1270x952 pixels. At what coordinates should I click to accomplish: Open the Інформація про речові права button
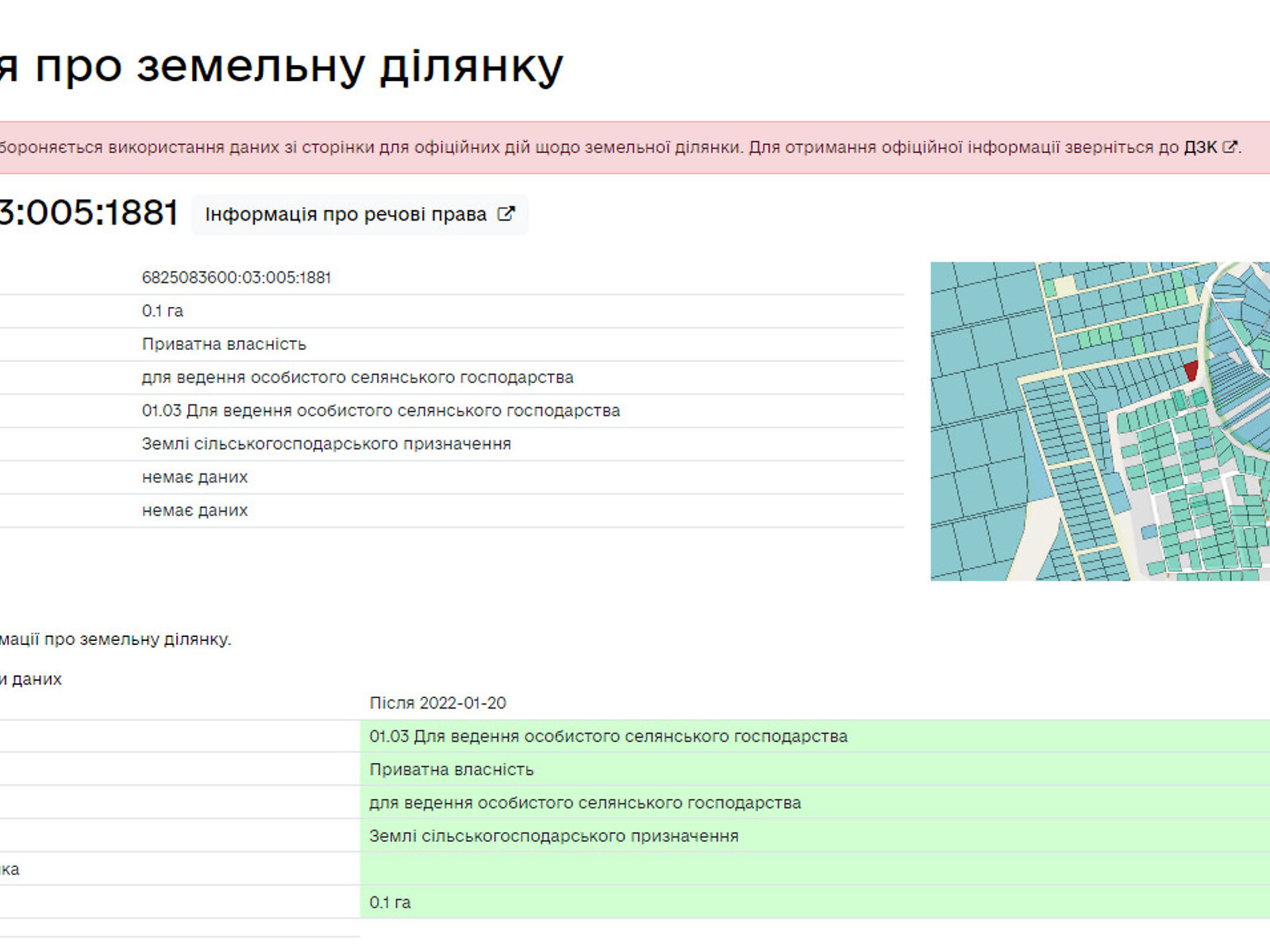click(x=360, y=214)
